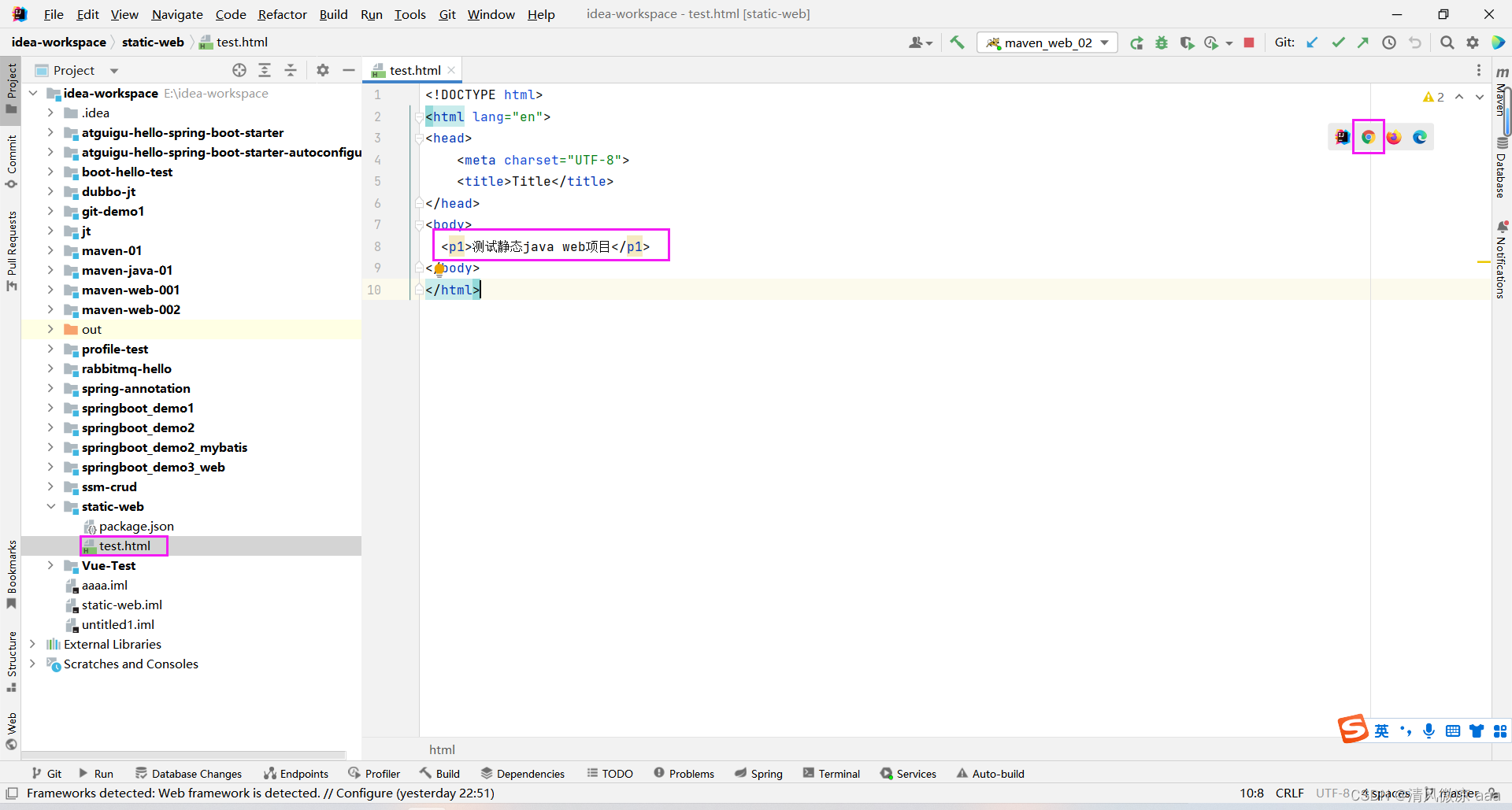Hide the Project tool window
The height and width of the screenshot is (810, 1512).
349,70
